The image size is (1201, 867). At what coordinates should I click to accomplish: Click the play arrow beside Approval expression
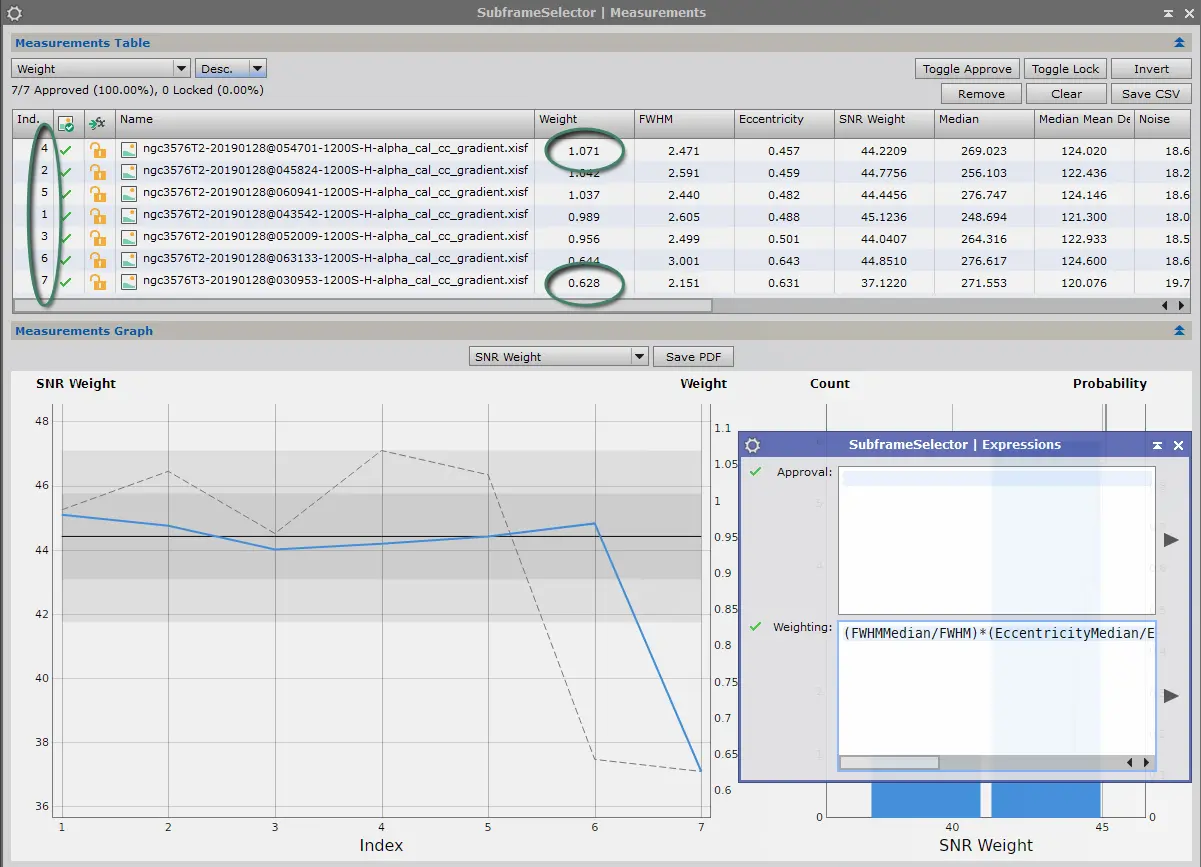click(x=1171, y=540)
